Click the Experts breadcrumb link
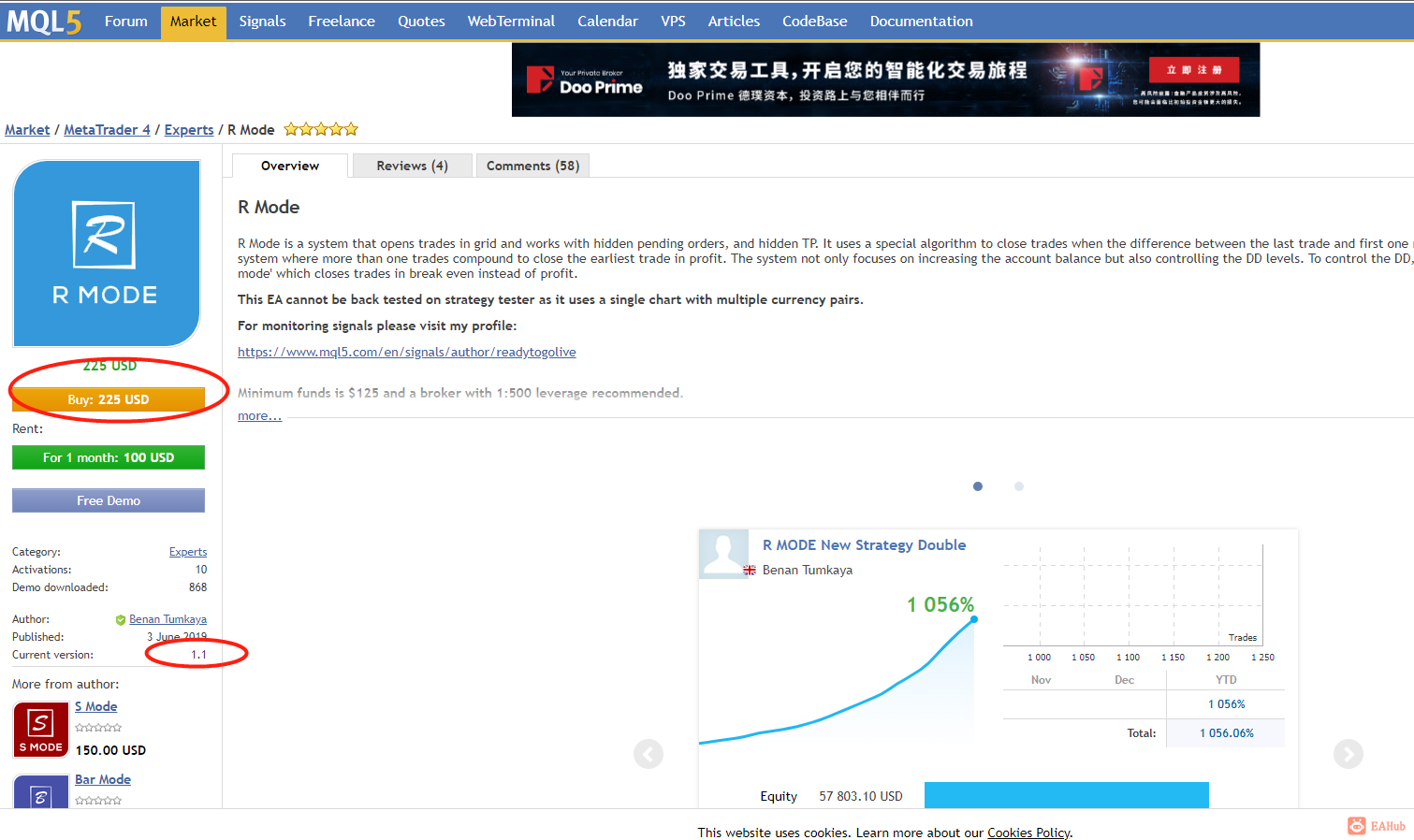The height and width of the screenshot is (840, 1414). [189, 130]
